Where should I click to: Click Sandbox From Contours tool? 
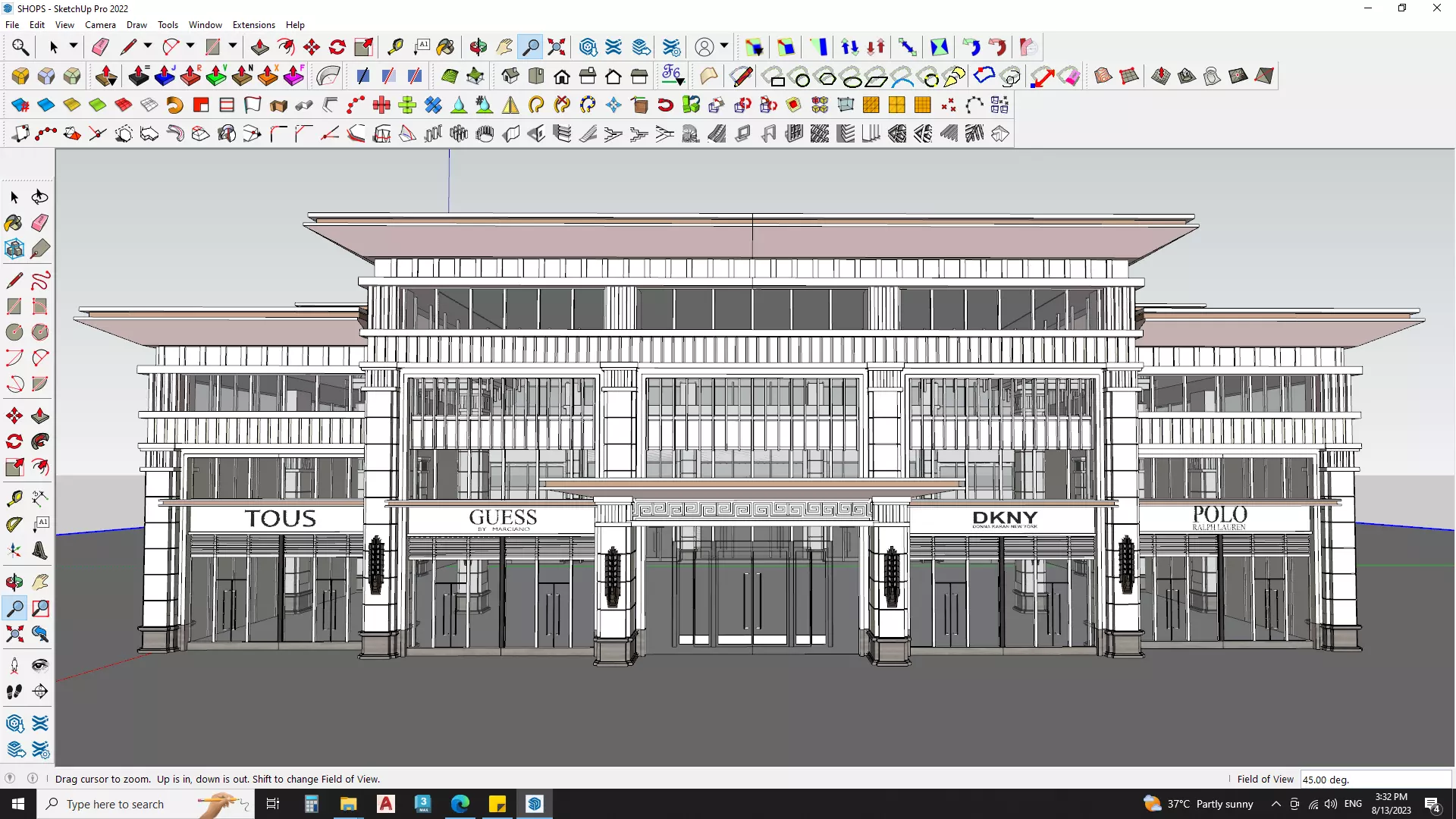pos(1103,76)
